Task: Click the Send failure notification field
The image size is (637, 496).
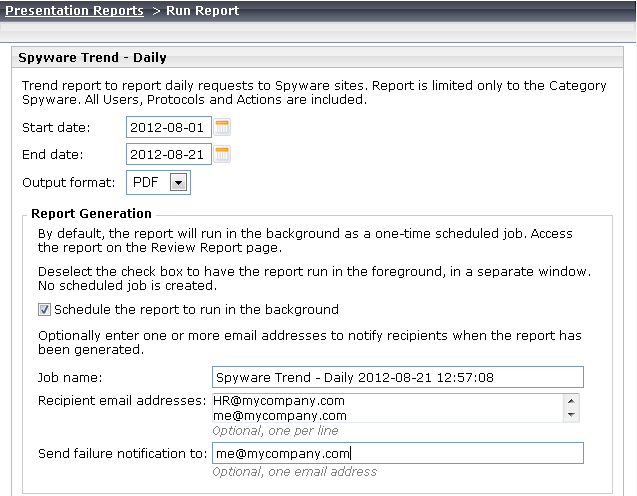Action: click(398, 453)
